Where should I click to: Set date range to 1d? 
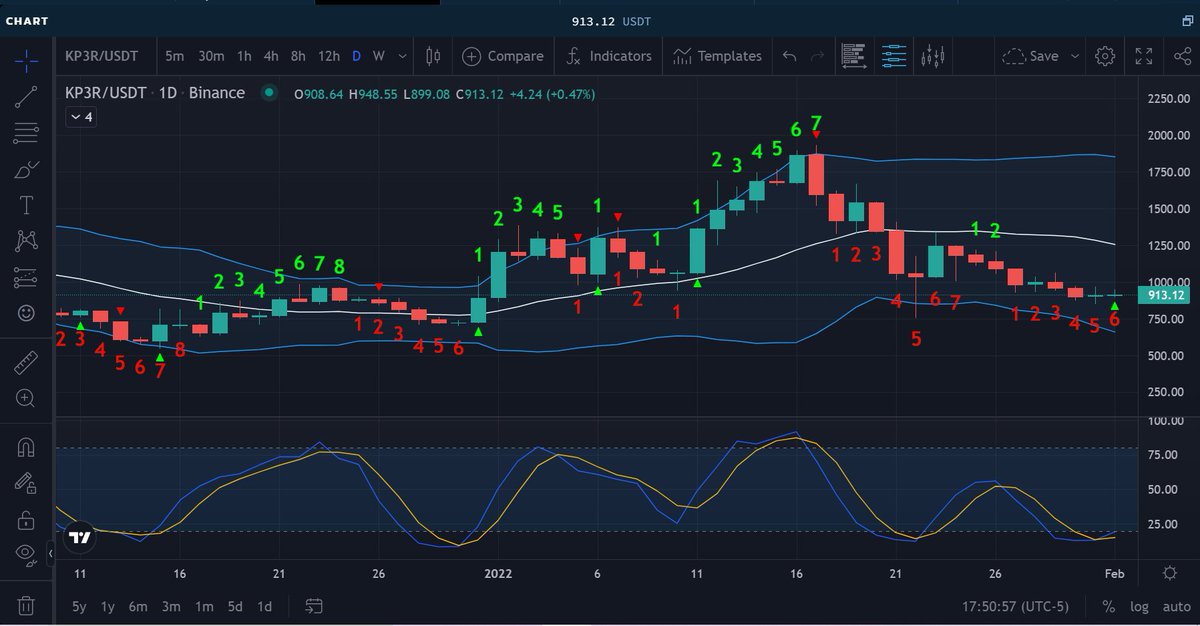point(265,606)
